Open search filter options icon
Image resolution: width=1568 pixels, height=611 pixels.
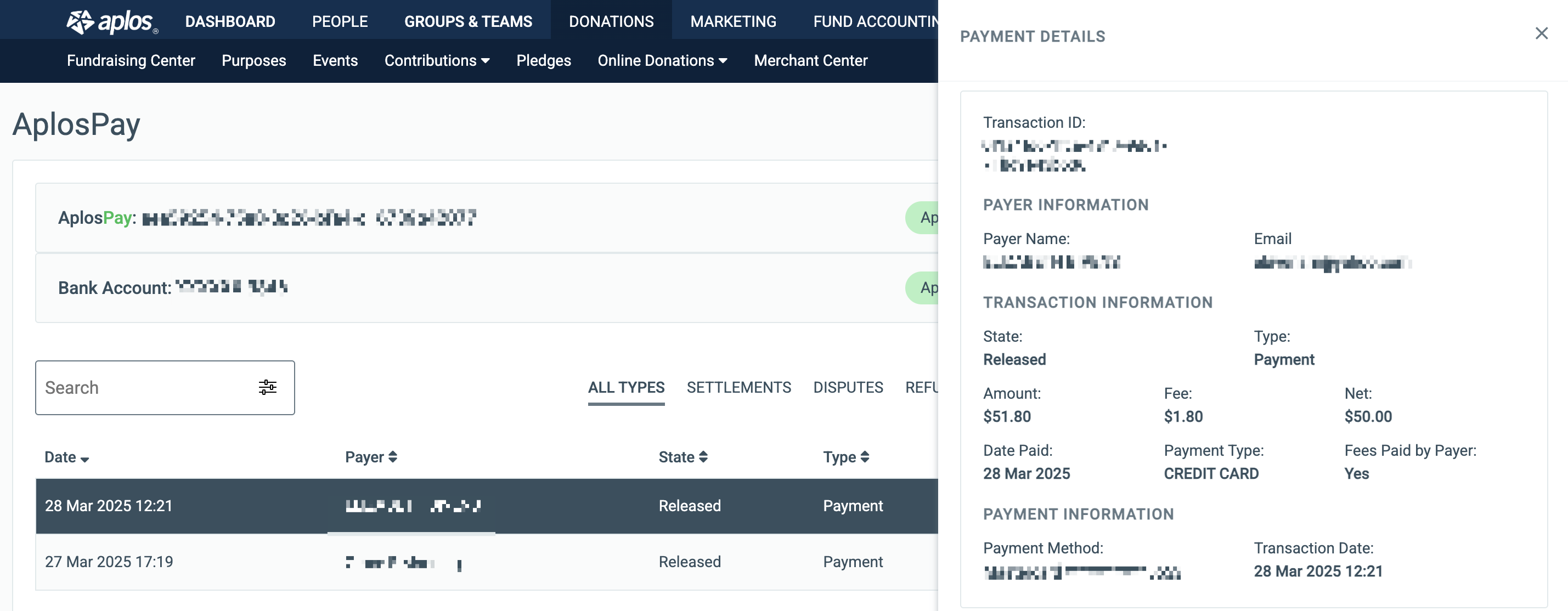267,387
